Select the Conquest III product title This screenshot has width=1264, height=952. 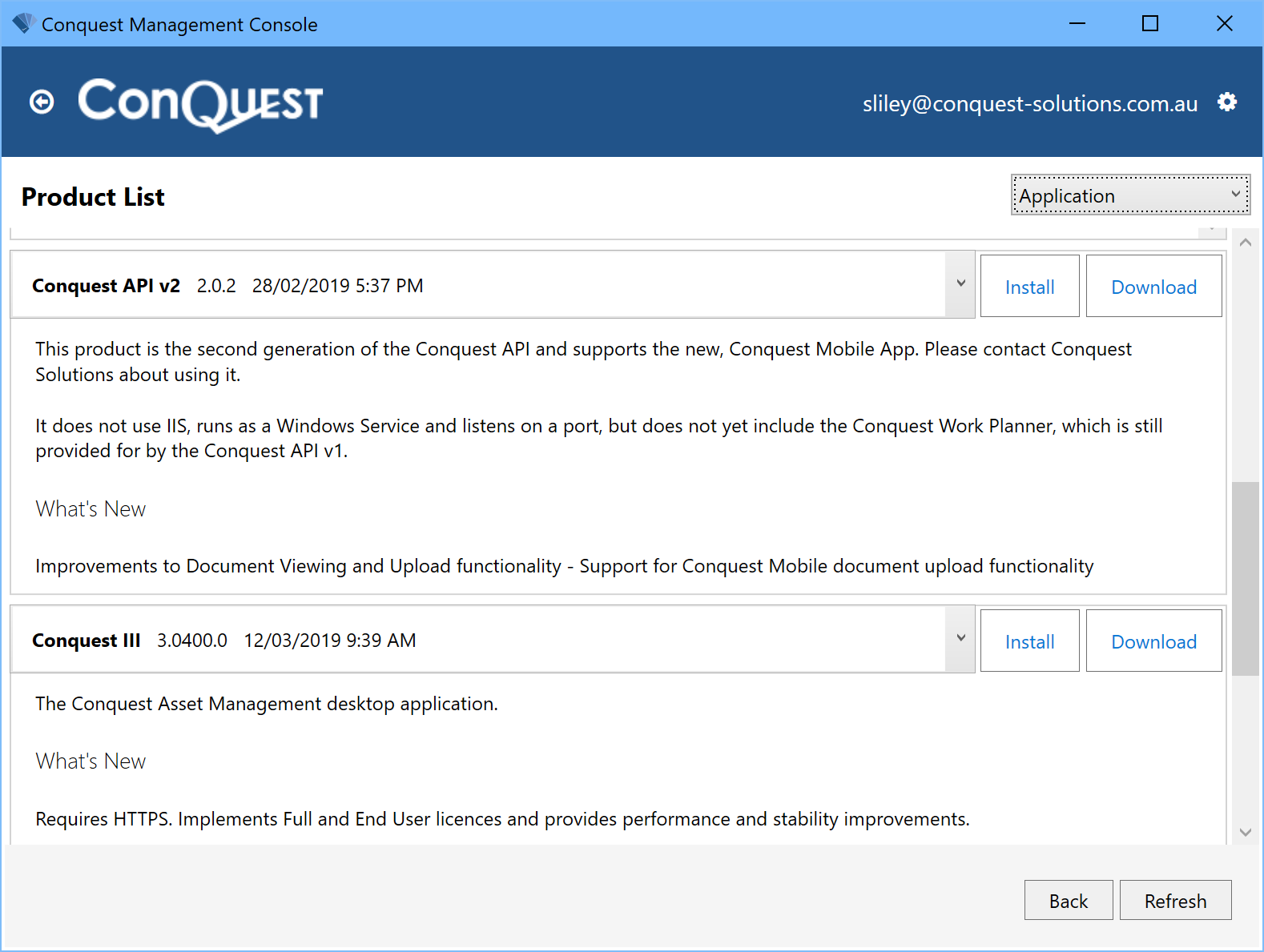[86, 641]
